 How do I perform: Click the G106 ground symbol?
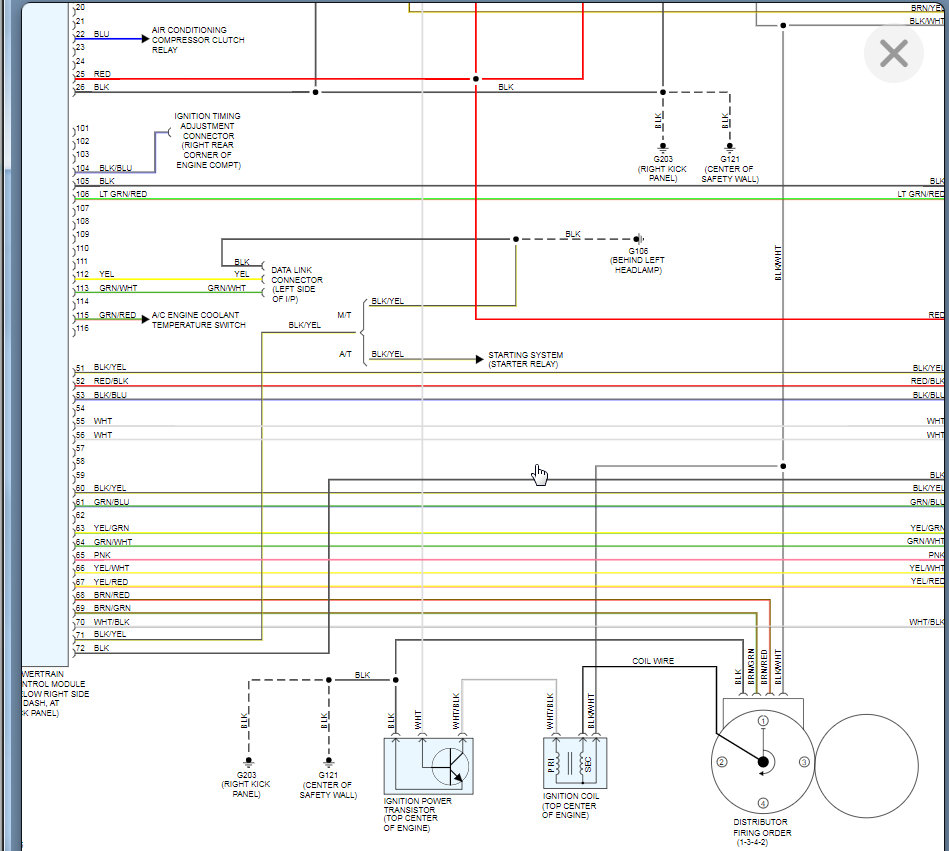pos(639,239)
